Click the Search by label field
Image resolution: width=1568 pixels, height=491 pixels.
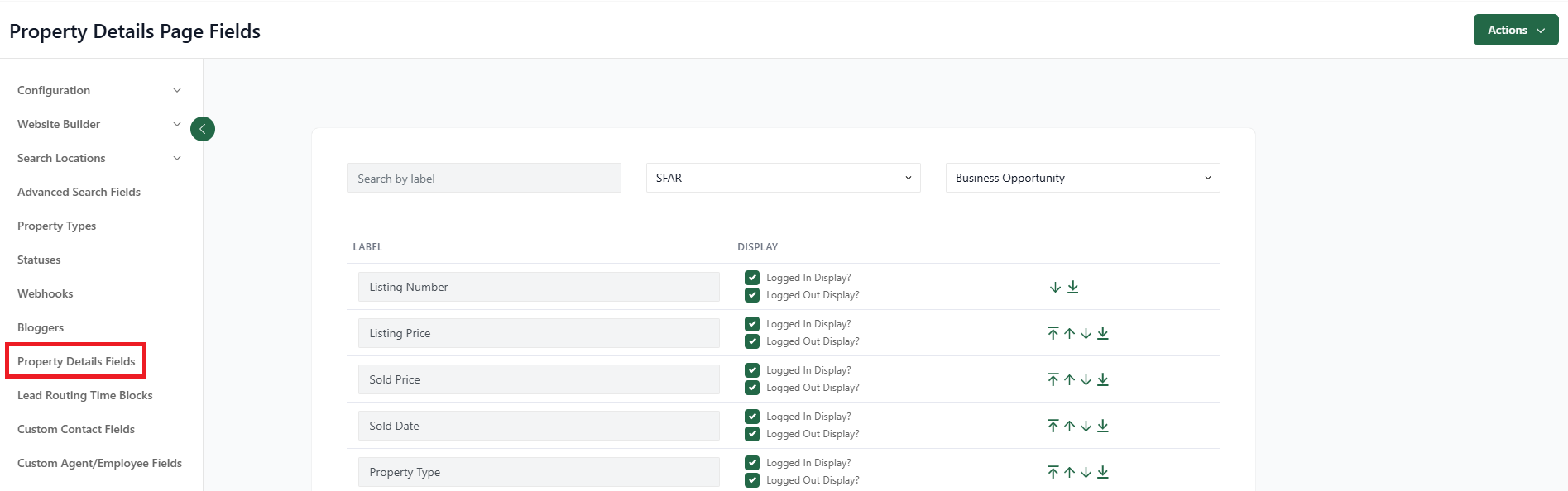484,178
